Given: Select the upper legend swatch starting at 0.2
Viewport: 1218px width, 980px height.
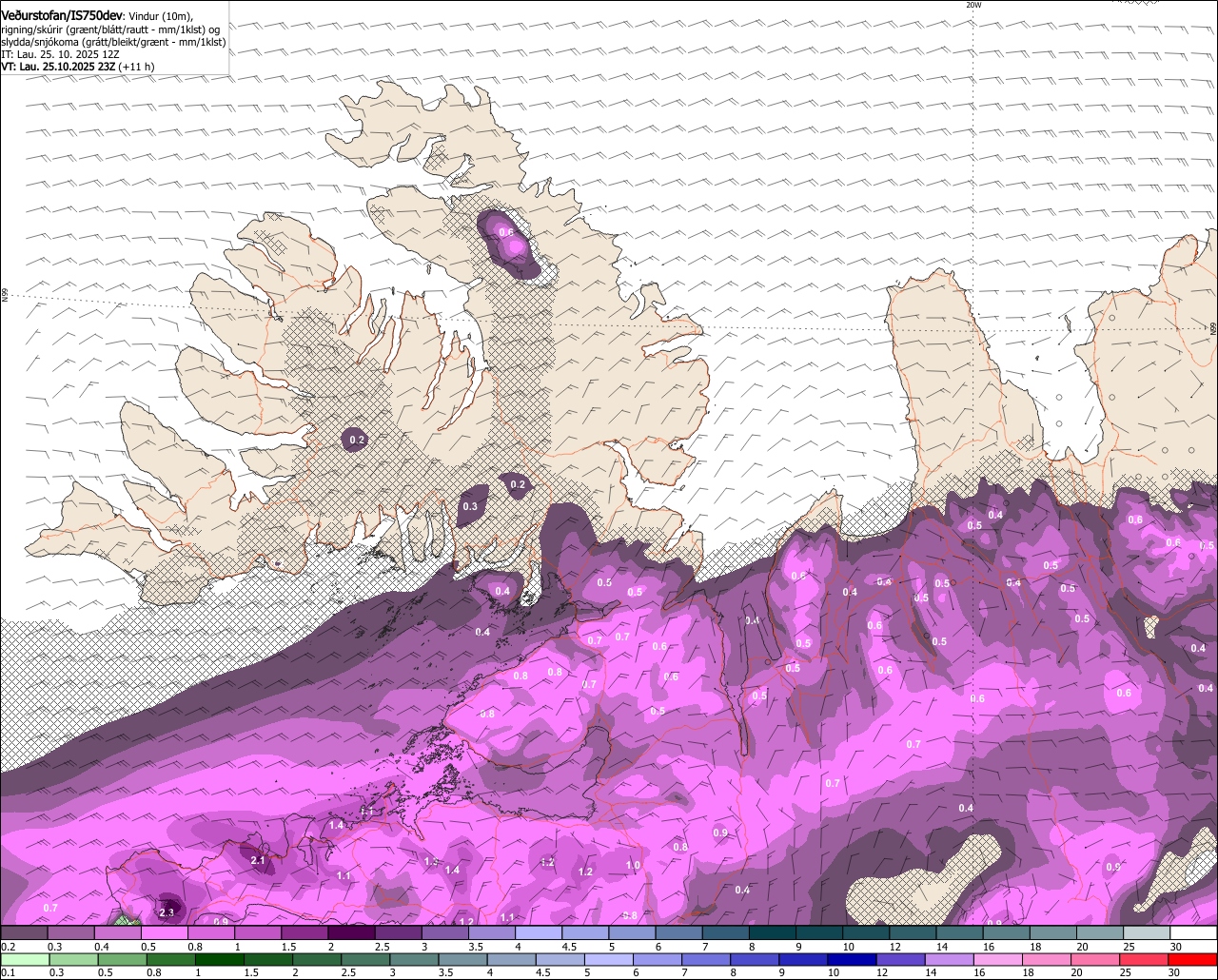Looking at the screenshot, I should point(25,932).
